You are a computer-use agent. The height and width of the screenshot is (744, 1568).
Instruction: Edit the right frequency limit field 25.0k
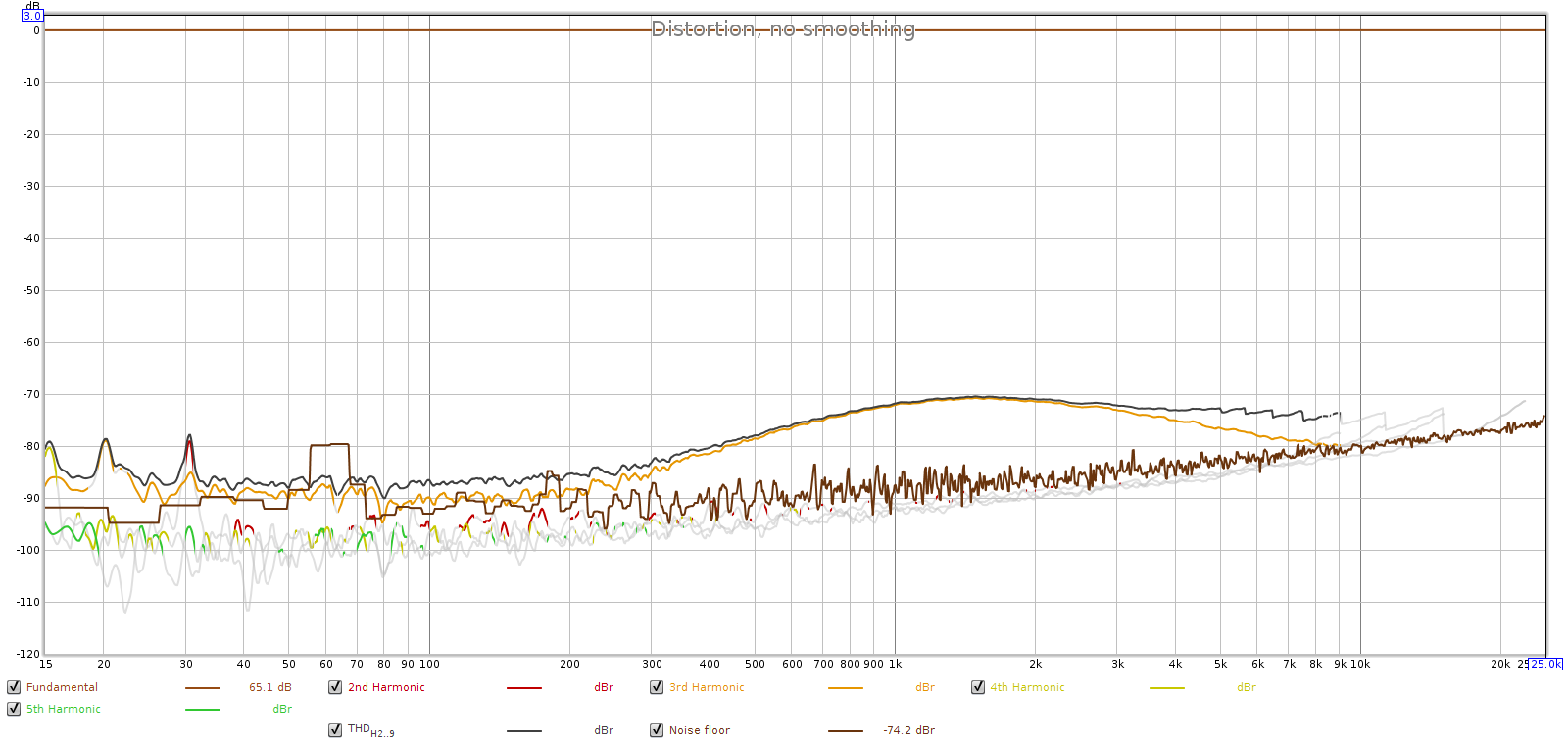[x=1545, y=664]
